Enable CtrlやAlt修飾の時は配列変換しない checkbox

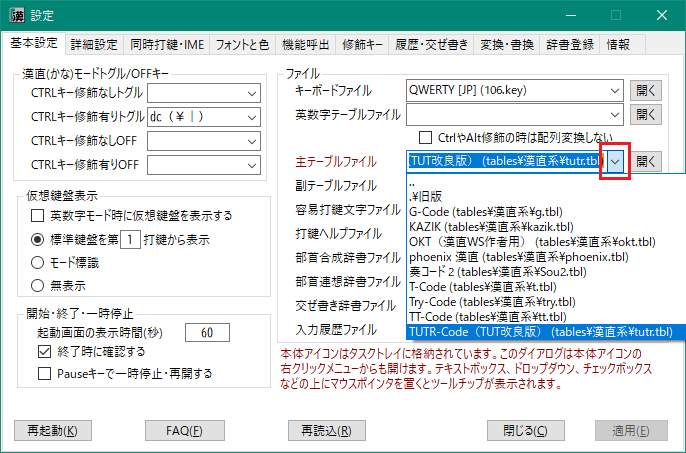425,137
